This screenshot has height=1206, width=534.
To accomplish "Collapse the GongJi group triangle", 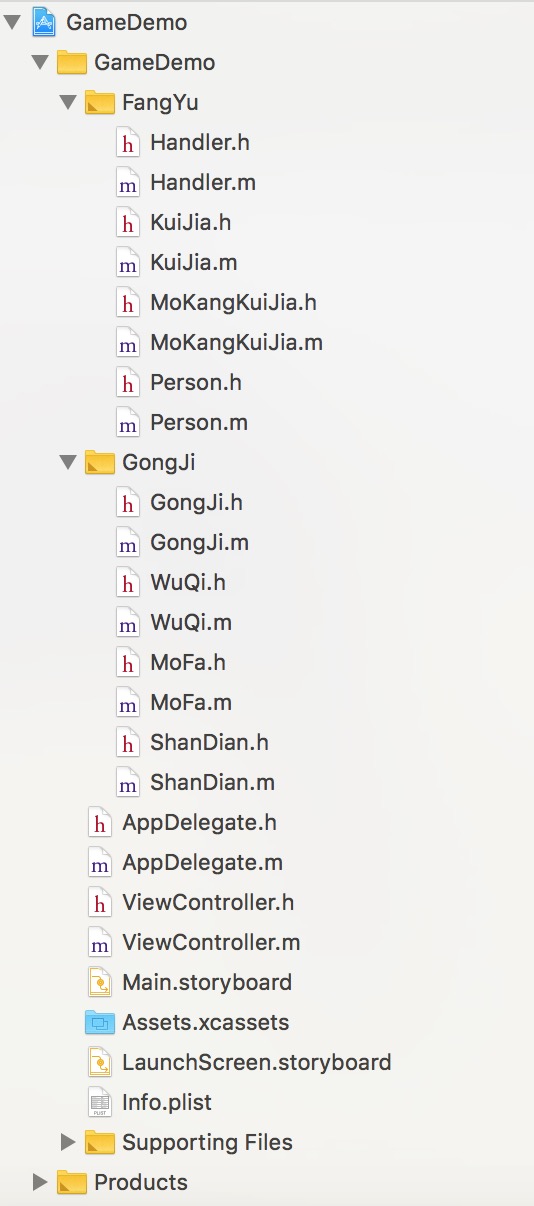I will (68, 462).
